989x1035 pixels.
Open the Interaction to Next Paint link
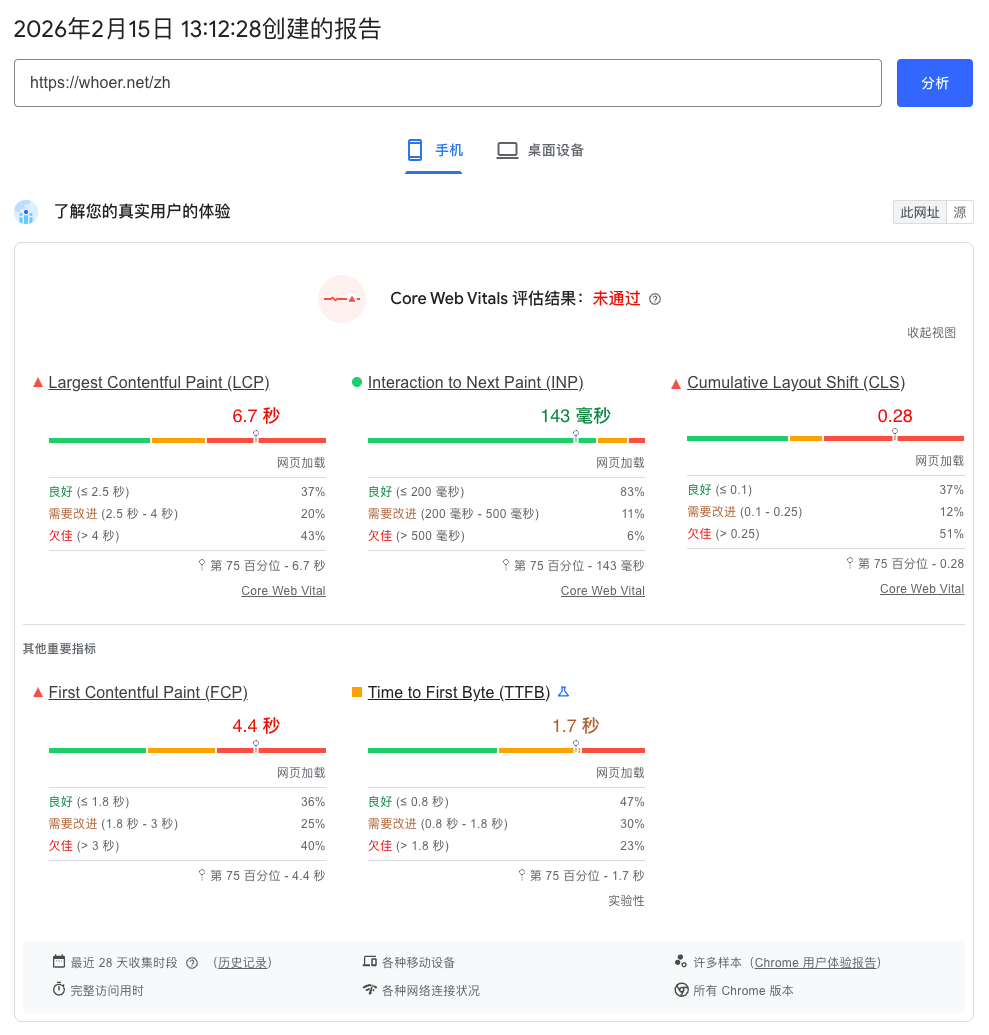coord(475,383)
